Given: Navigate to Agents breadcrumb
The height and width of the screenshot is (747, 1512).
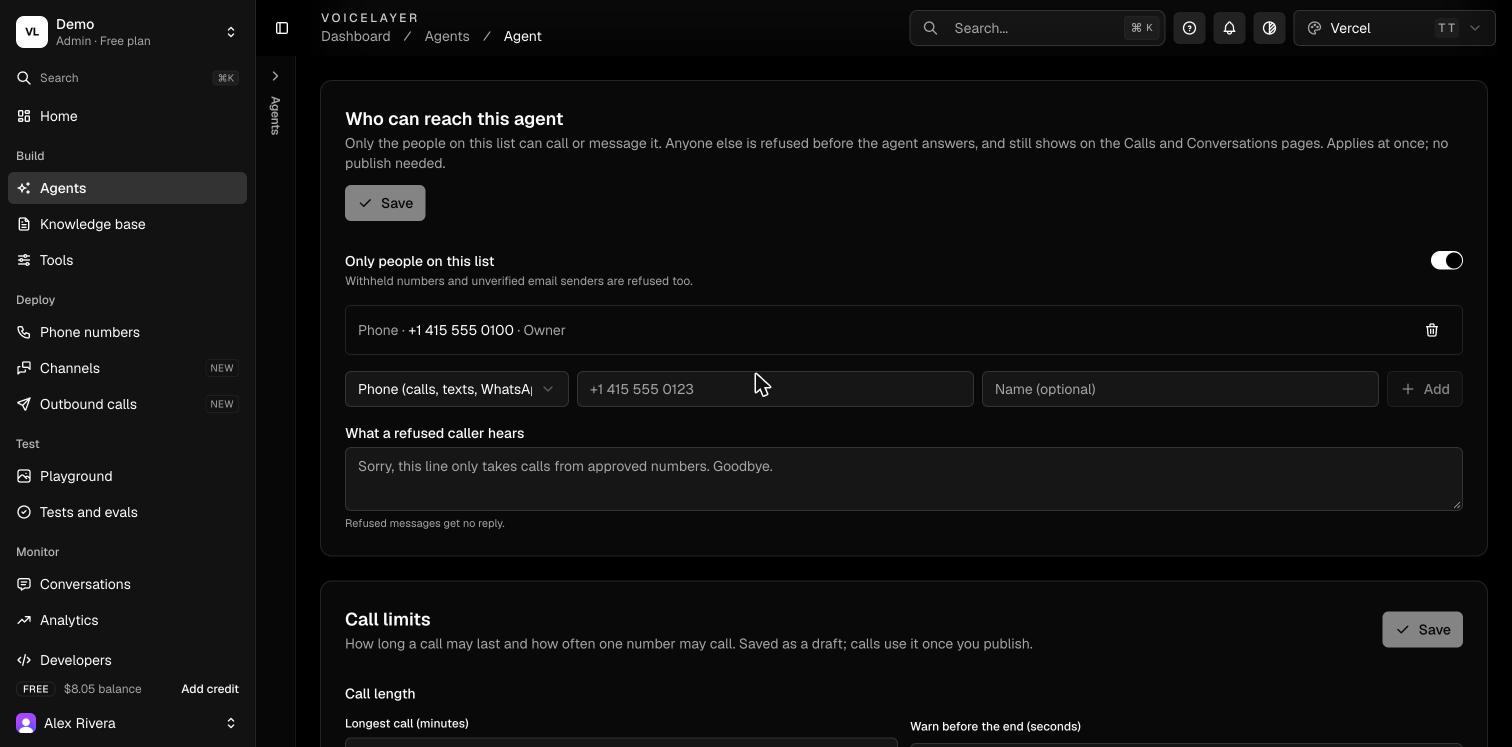Looking at the screenshot, I should click(x=447, y=36).
